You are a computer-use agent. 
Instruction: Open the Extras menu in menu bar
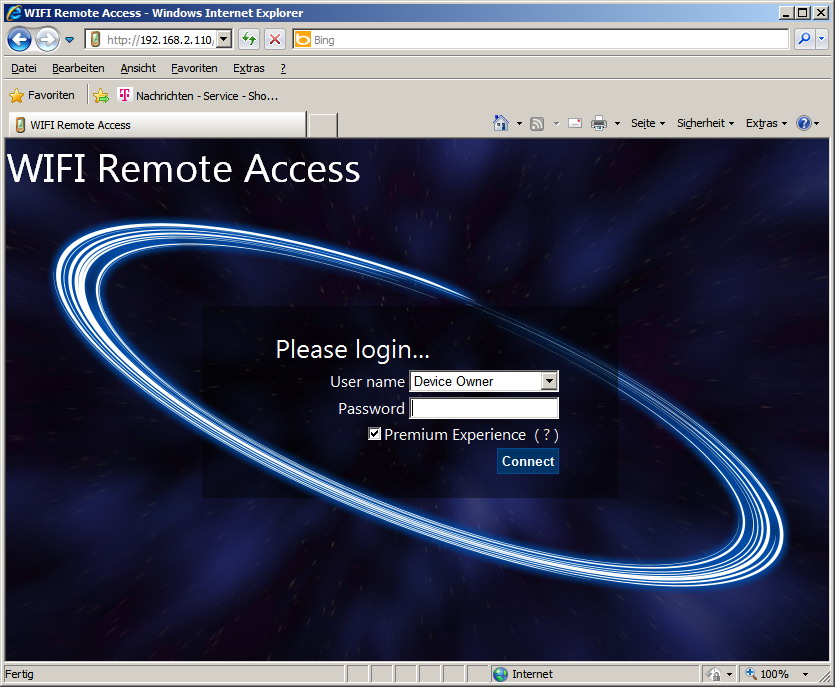click(249, 68)
